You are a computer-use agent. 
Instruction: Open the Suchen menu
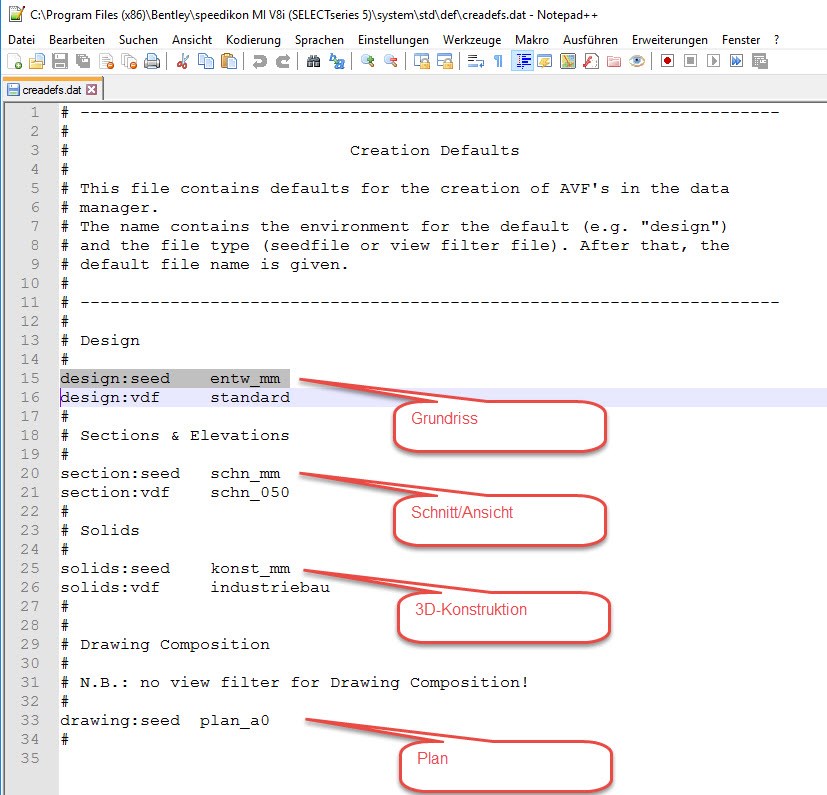[x=138, y=40]
